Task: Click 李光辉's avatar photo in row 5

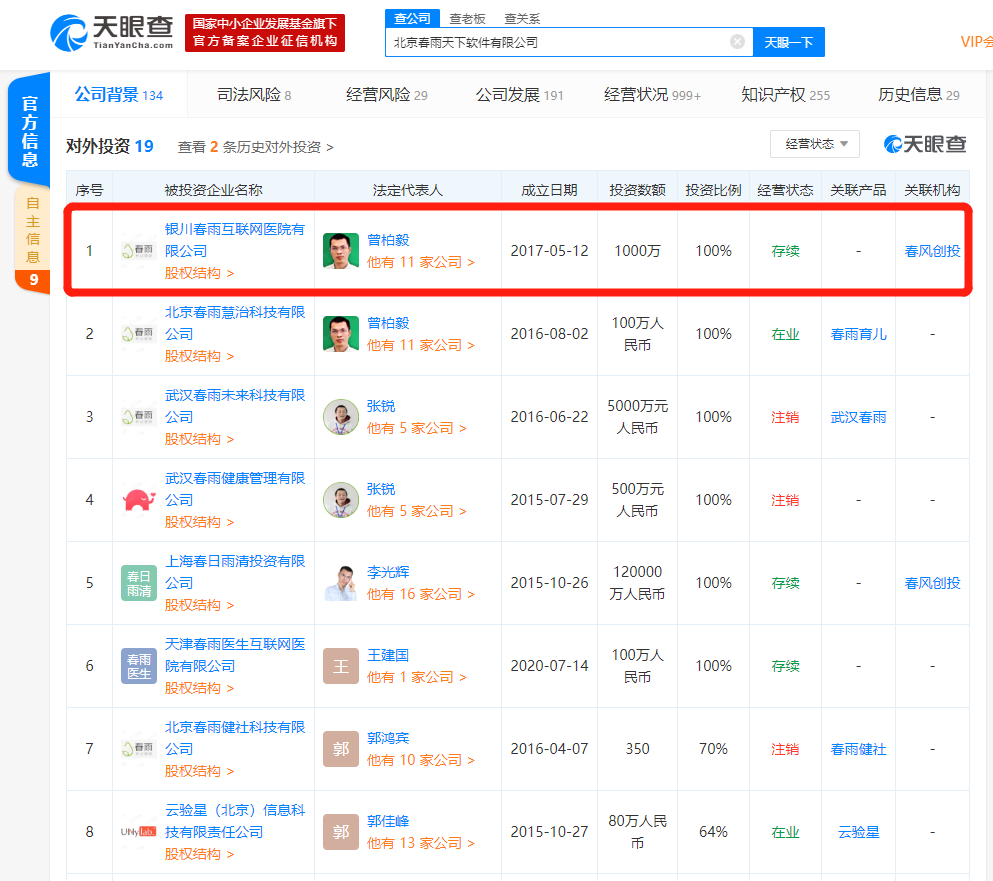Action: click(342, 582)
